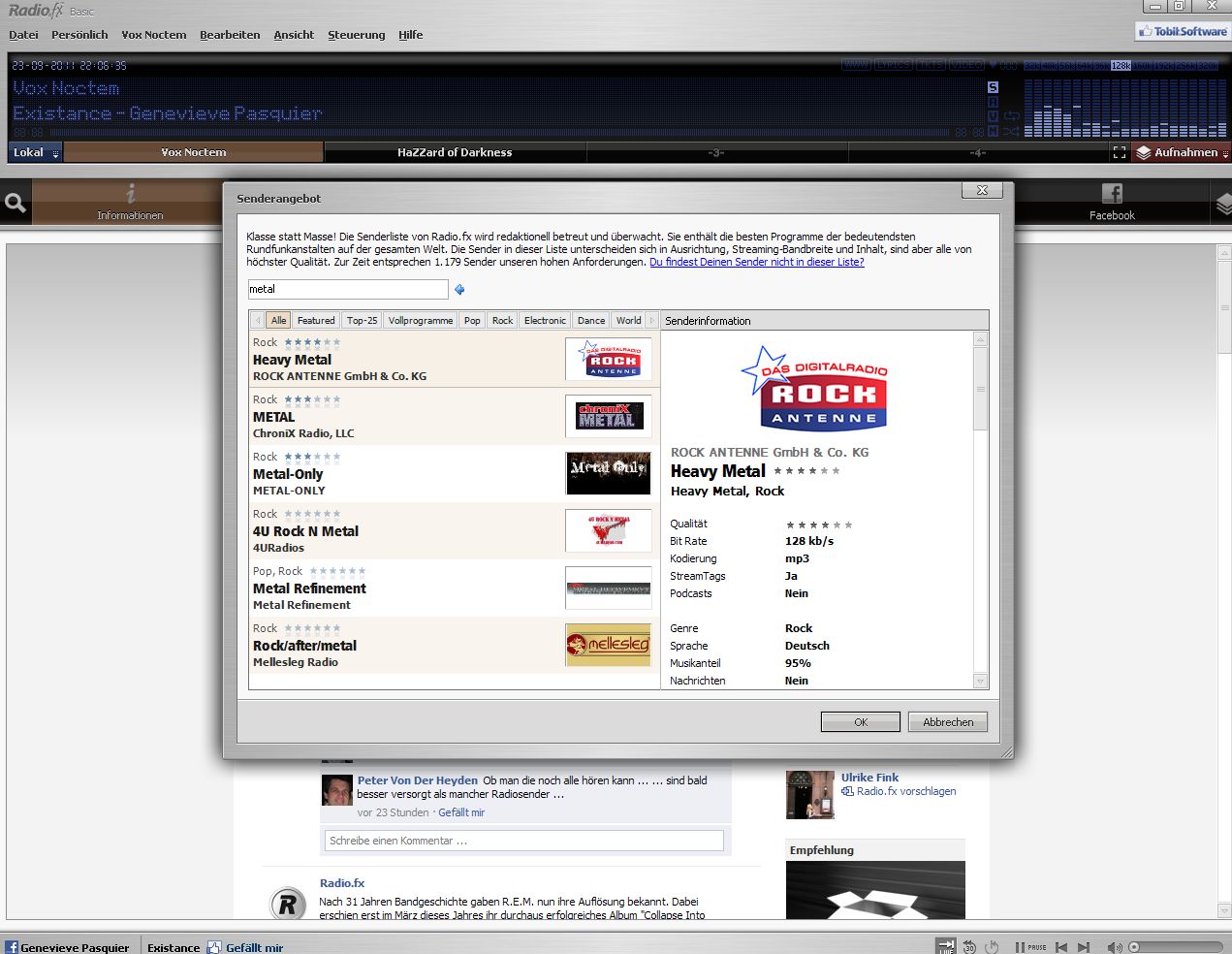Open the Persönlich menu

tap(79, 35)
